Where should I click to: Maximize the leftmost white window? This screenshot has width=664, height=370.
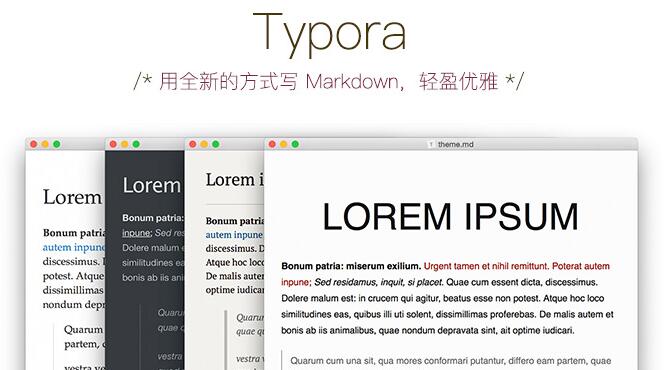56,144
